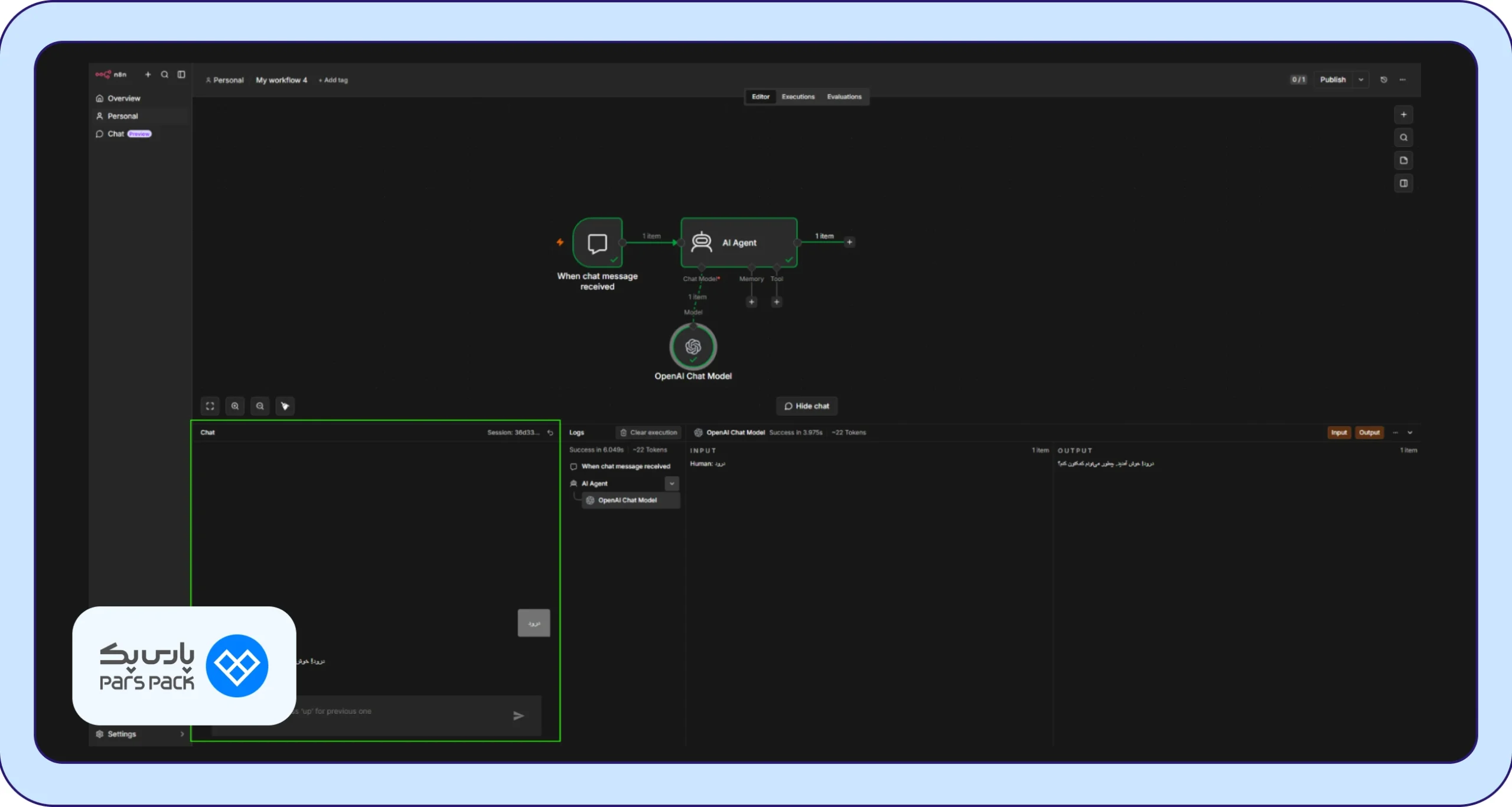The height and width of the screenshot is (807, 1512).
Task: Collapse the logs panel chevron
Action: (1410, 433)
